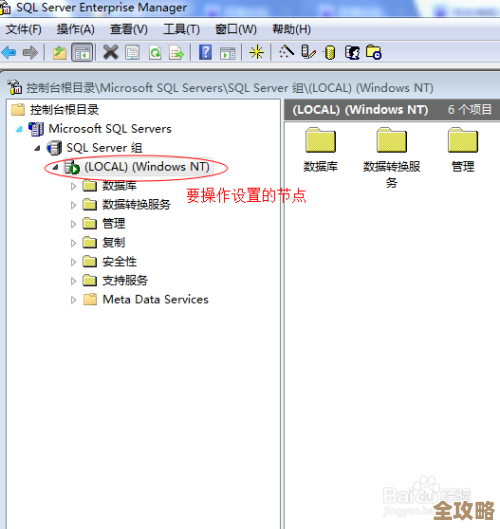Select Microsoft SQL Servers tree label
Image resolution: width=500 pixels, height=529 pixels.
[x=110, y=129]
